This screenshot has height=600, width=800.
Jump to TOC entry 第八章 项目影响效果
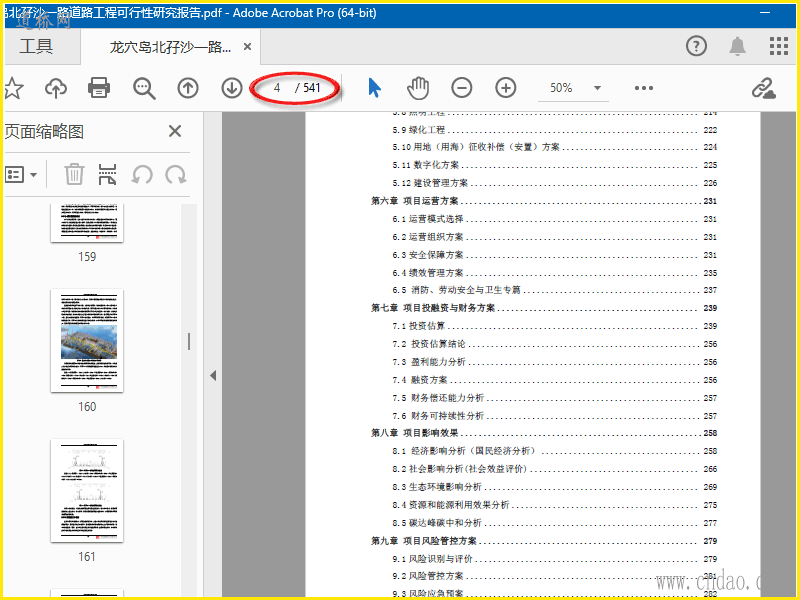pos(544,433)
